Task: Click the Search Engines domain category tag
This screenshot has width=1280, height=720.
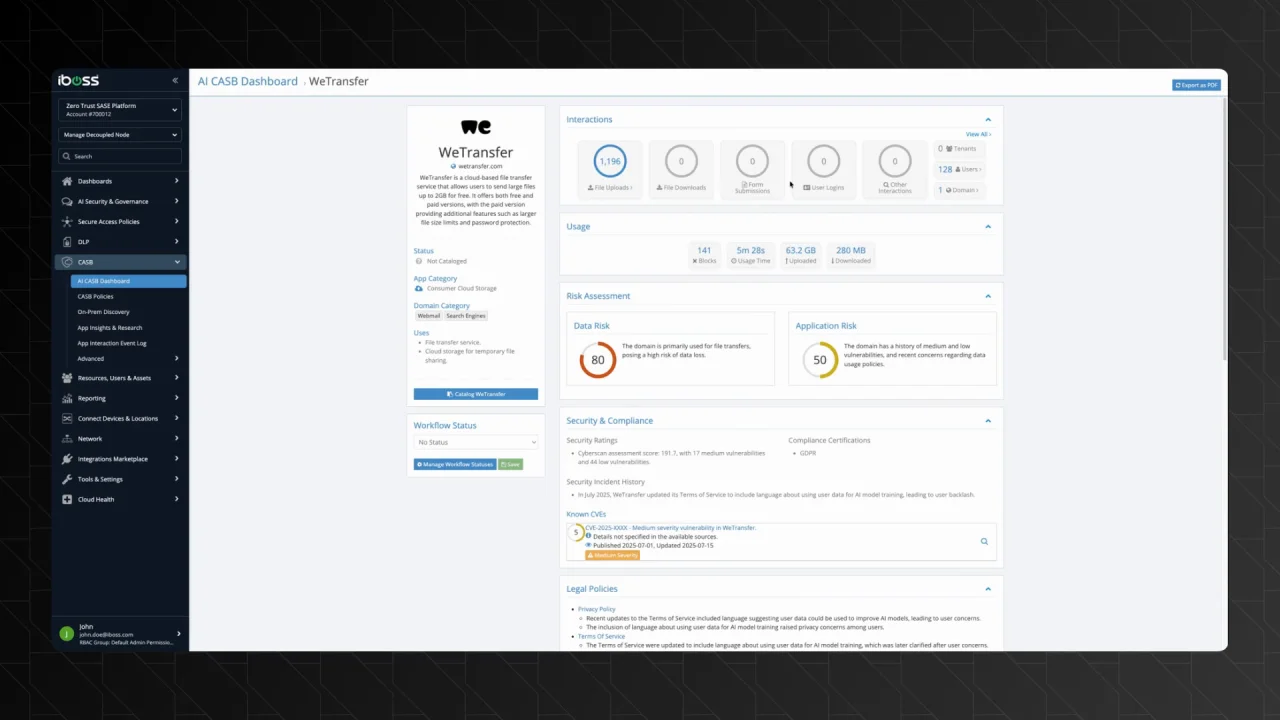Action: [x=466, y=316]
